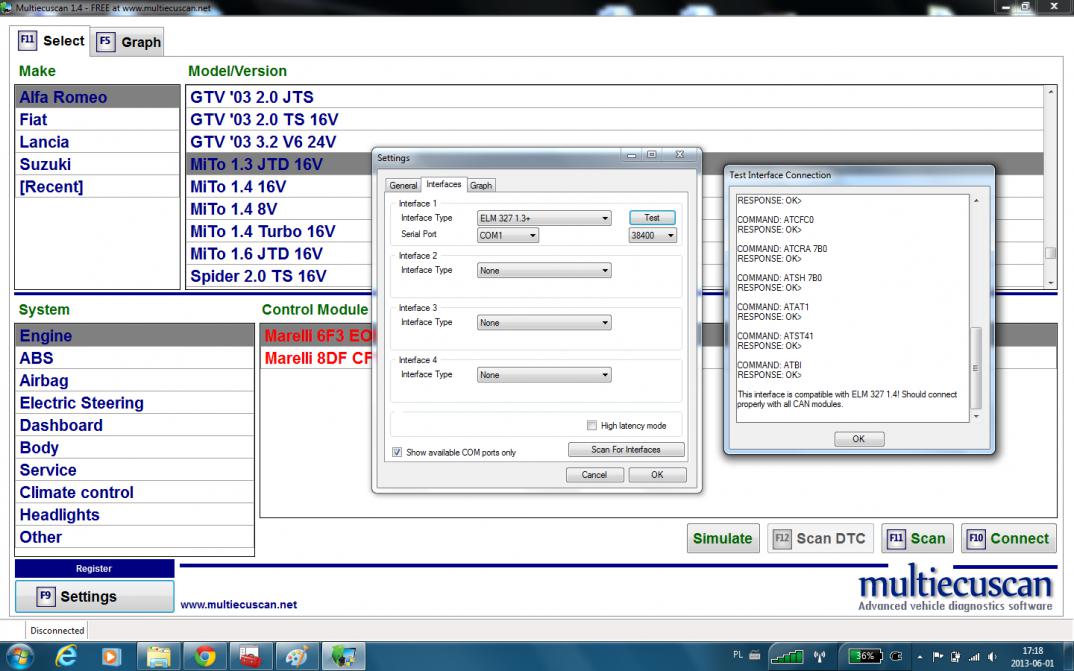
Task: Open the Paint taskbar icon
Action: pos(297,657)
